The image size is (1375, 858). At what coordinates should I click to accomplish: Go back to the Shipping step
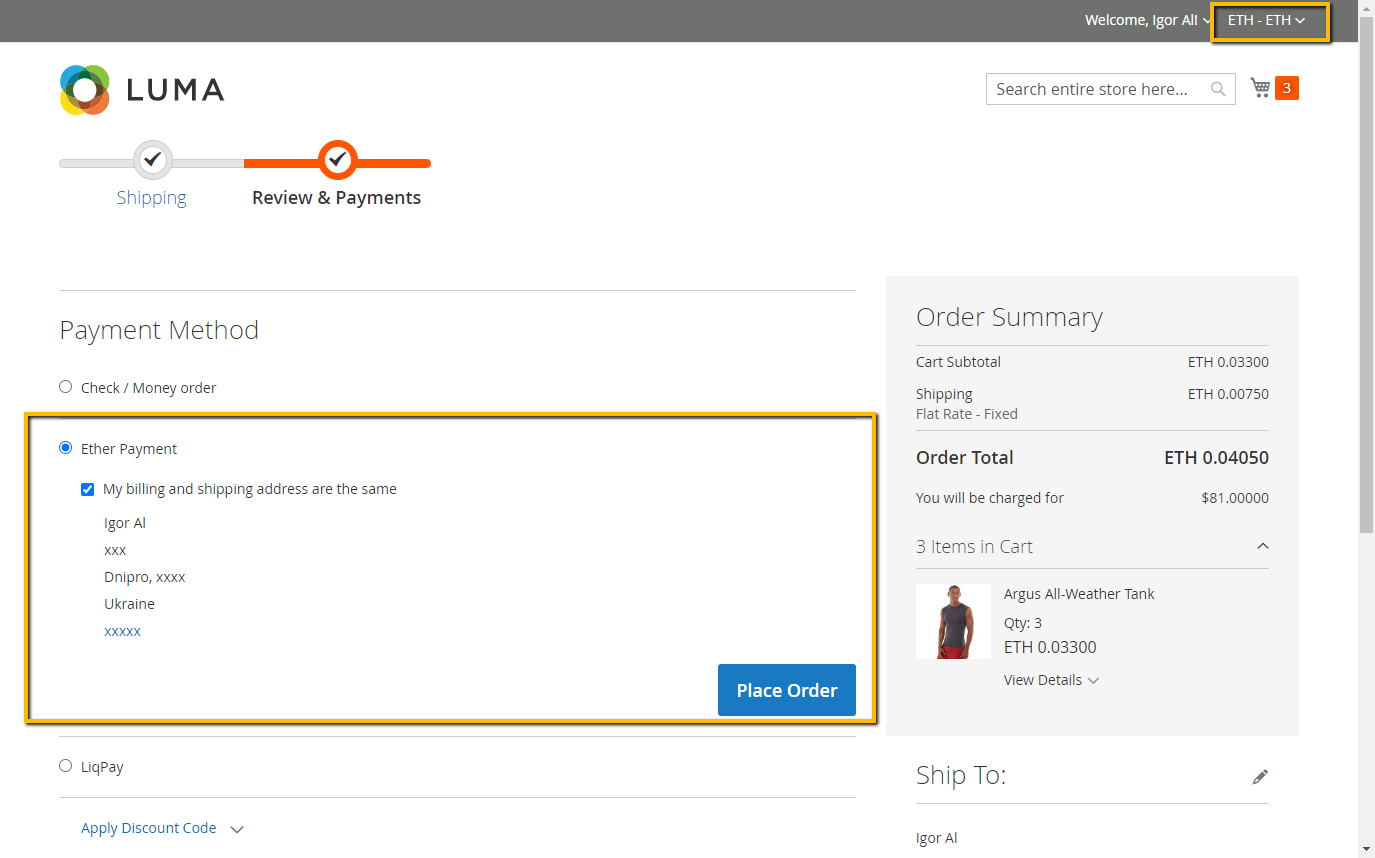click(x=151, y=198)
